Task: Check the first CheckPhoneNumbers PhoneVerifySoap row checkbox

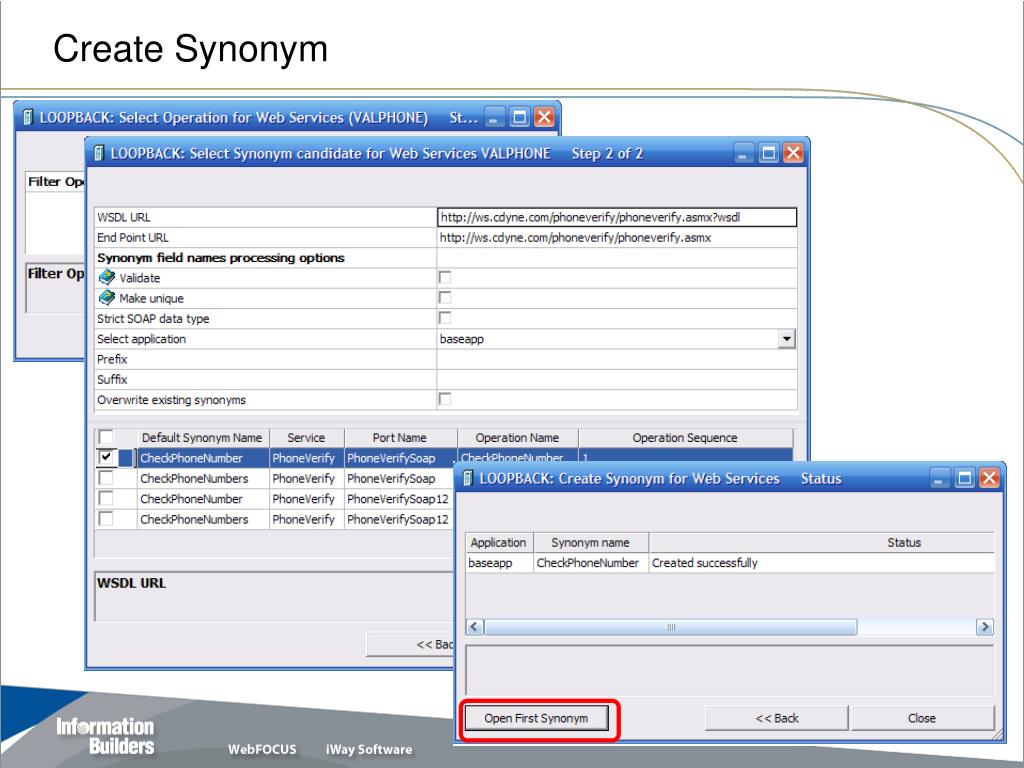Action: [x=105, y=478]
